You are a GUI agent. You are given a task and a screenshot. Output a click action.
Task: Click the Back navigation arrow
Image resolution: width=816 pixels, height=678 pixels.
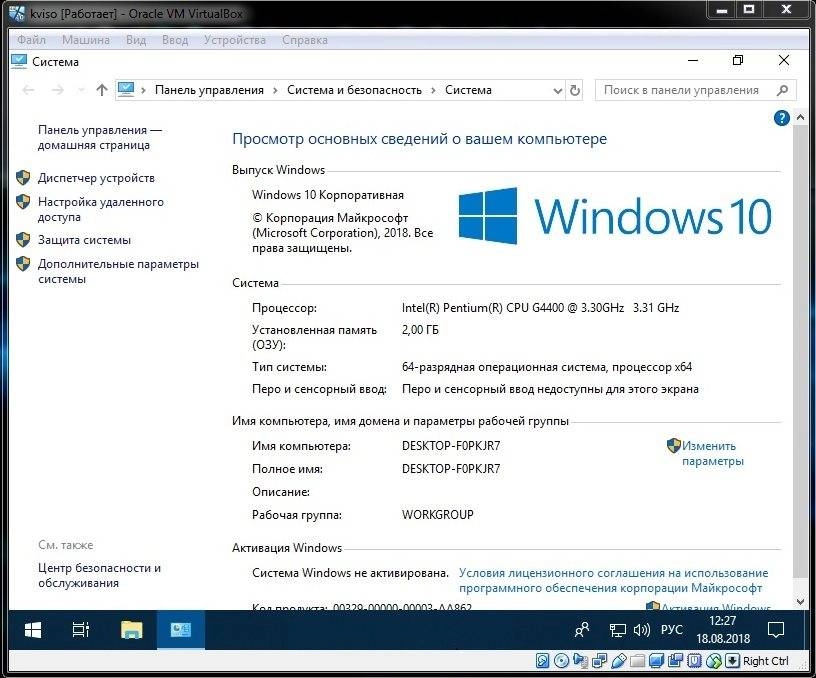29,90
